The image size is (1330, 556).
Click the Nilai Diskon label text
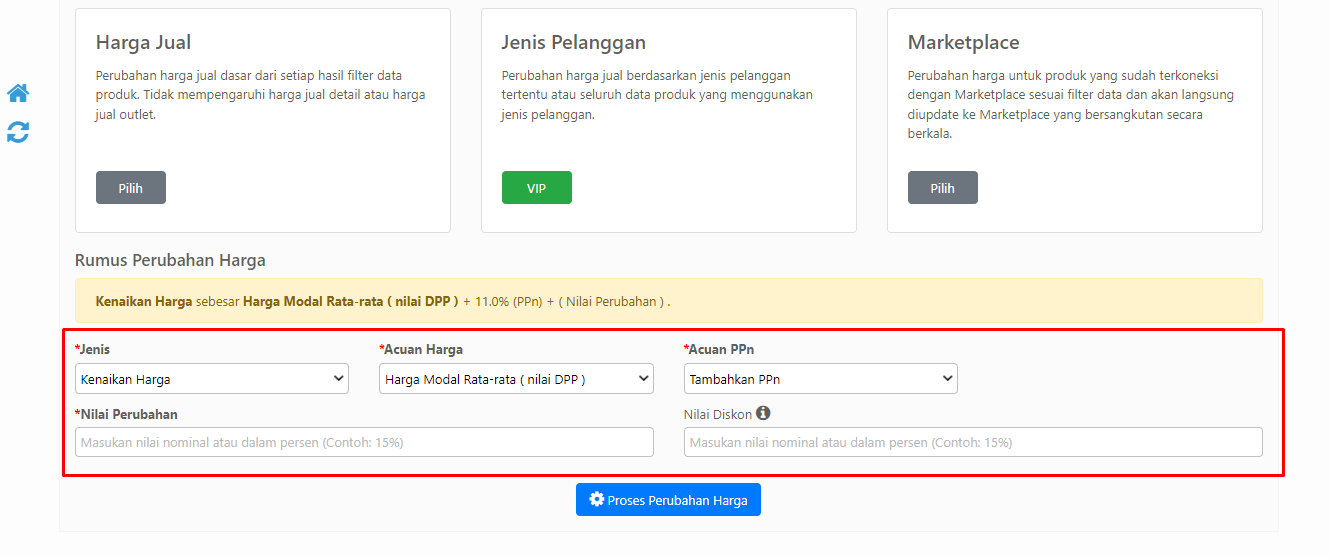point(718,414)
